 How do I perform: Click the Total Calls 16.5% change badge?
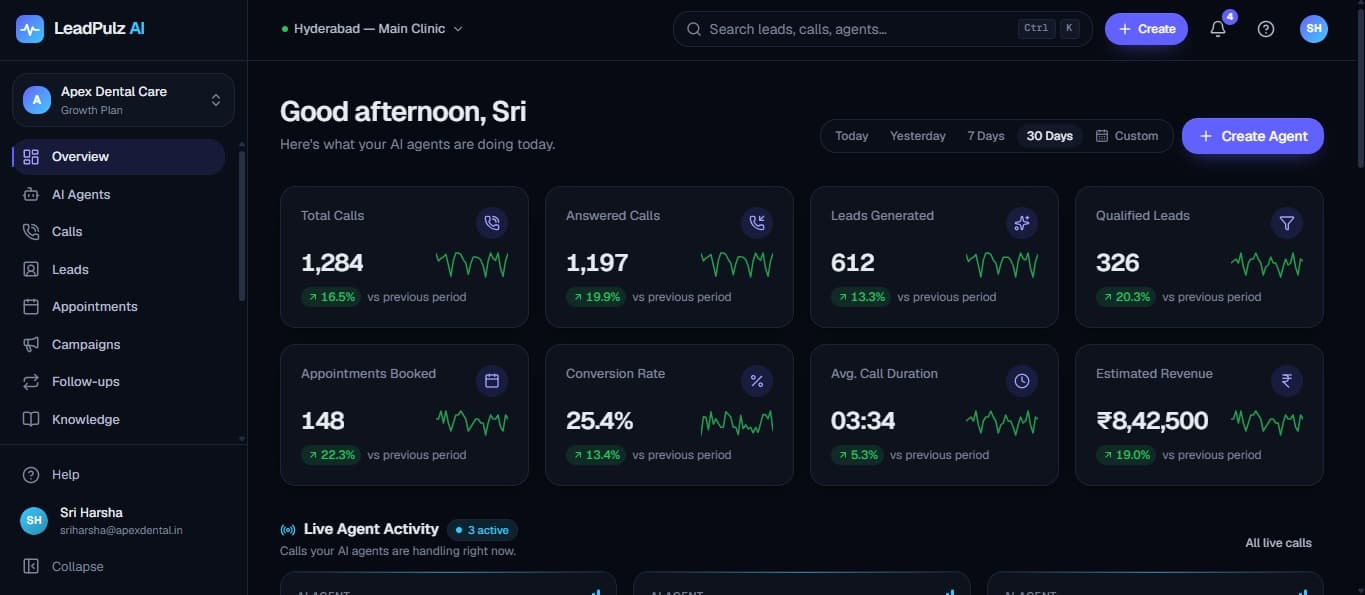click(x=331, y=297)
